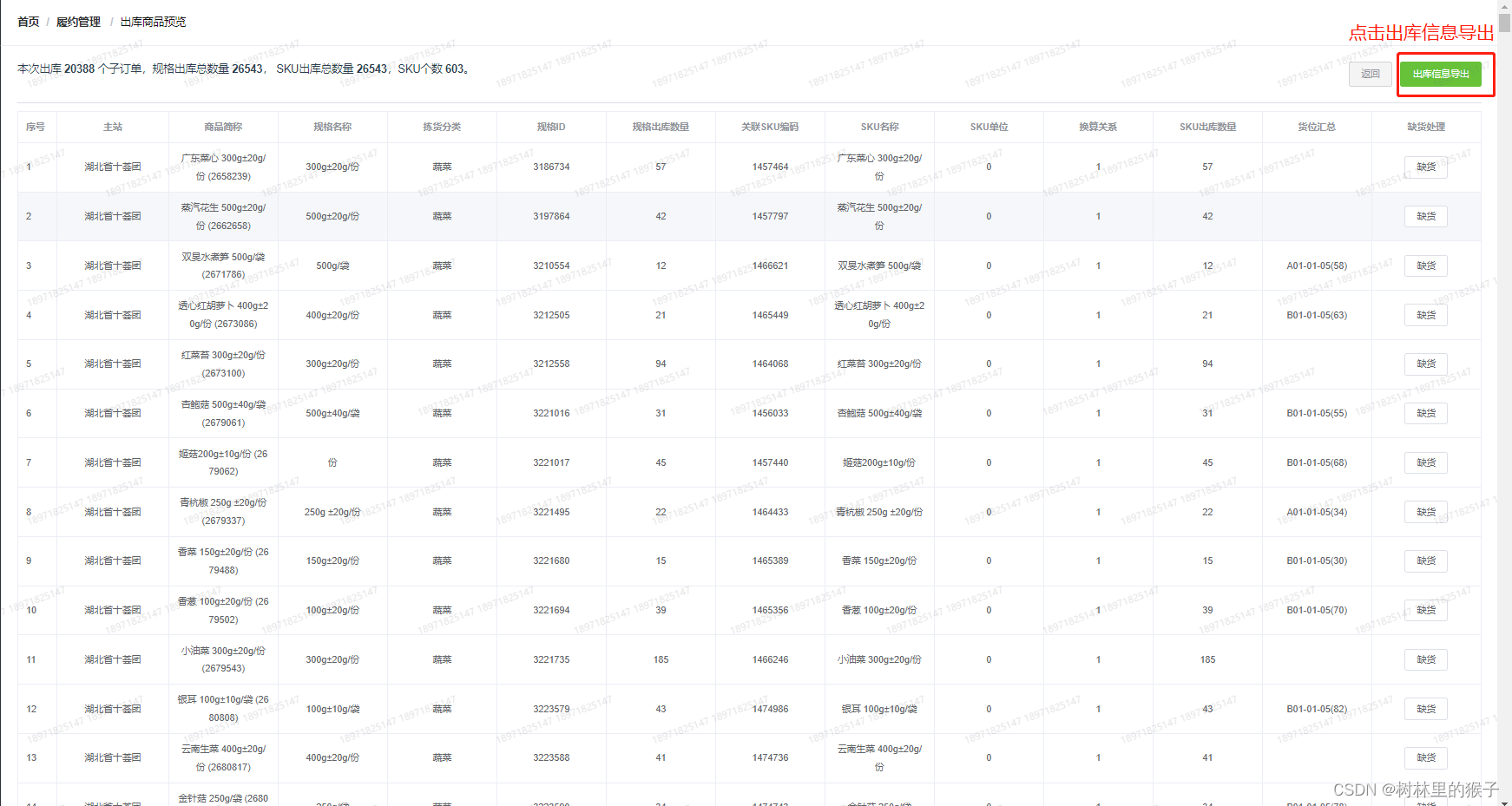Select 货位 cell B01-01-05(68)
This screenshot has width=1512, height=806.
(x=1317, y=462)
